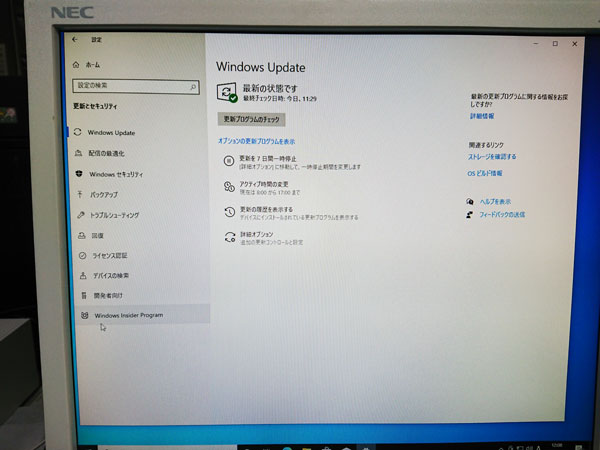The width and height of the screenshot is (600, 450).
Task: Click the search magnifier icon
Action: click(x=193, y=88)
